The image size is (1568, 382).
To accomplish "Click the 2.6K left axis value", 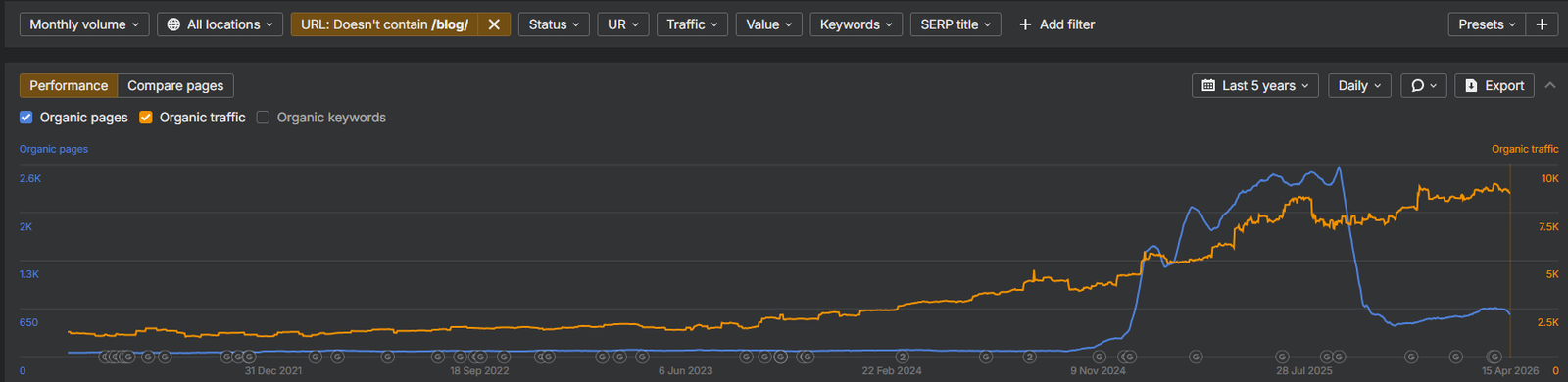I will point(30,179).
